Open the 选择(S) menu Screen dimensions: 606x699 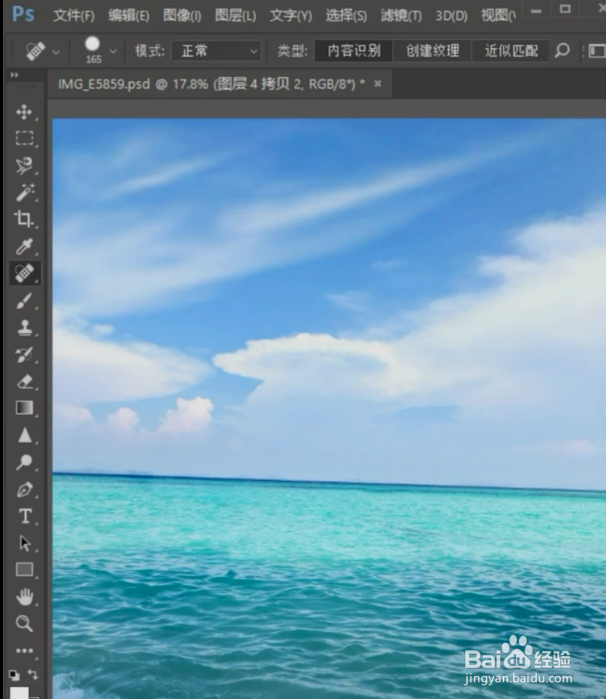coord(346,16)
